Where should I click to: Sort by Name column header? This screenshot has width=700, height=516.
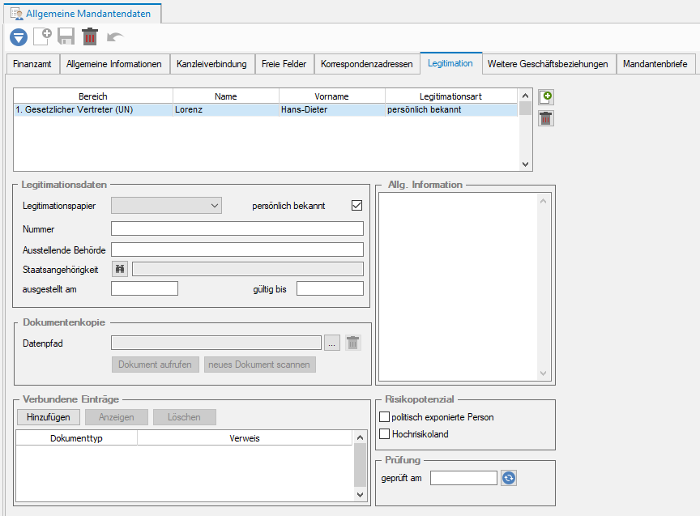(x=226, y=96)
